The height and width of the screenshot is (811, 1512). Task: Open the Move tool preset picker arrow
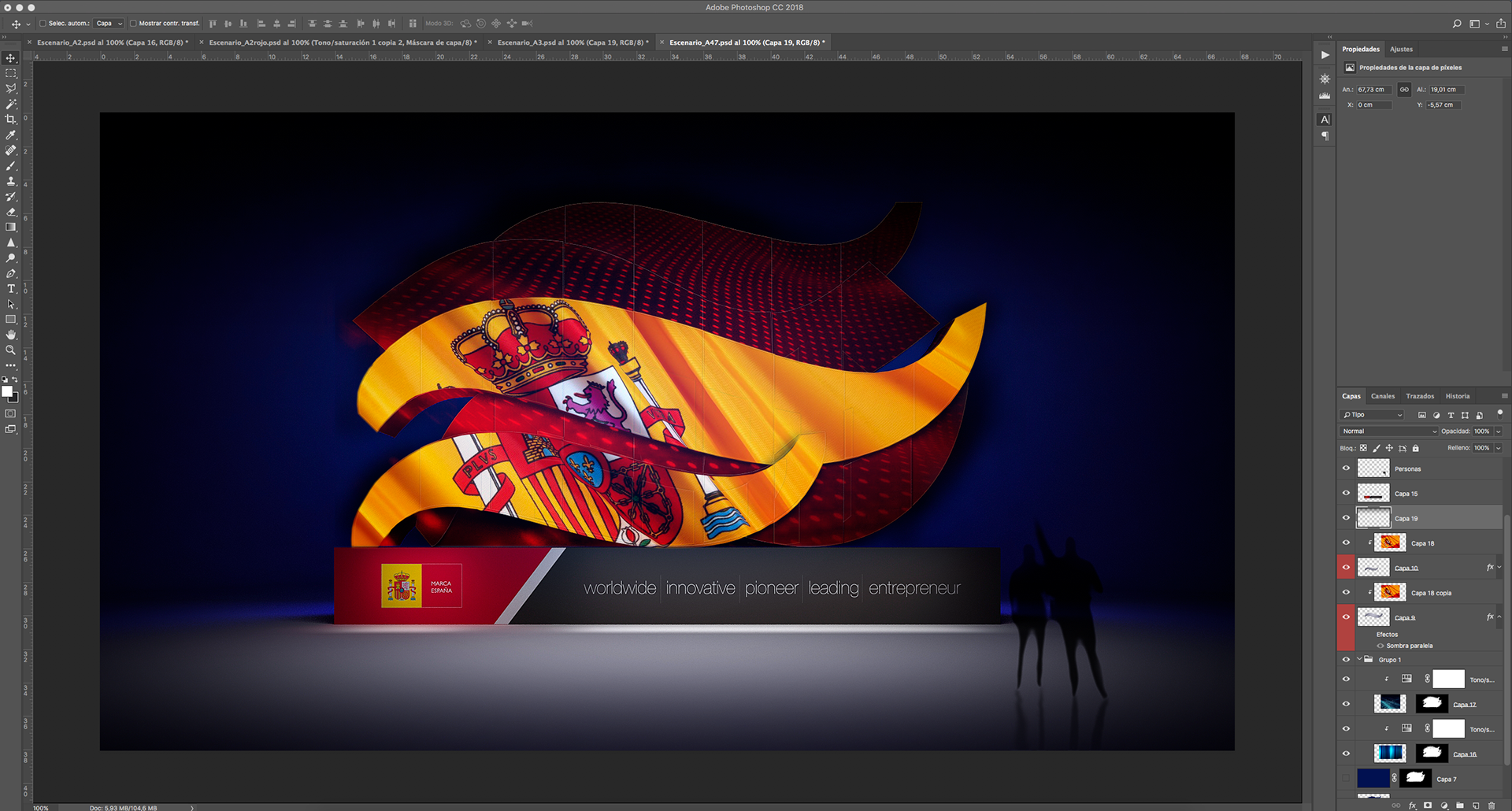click(x=28, y=24)
